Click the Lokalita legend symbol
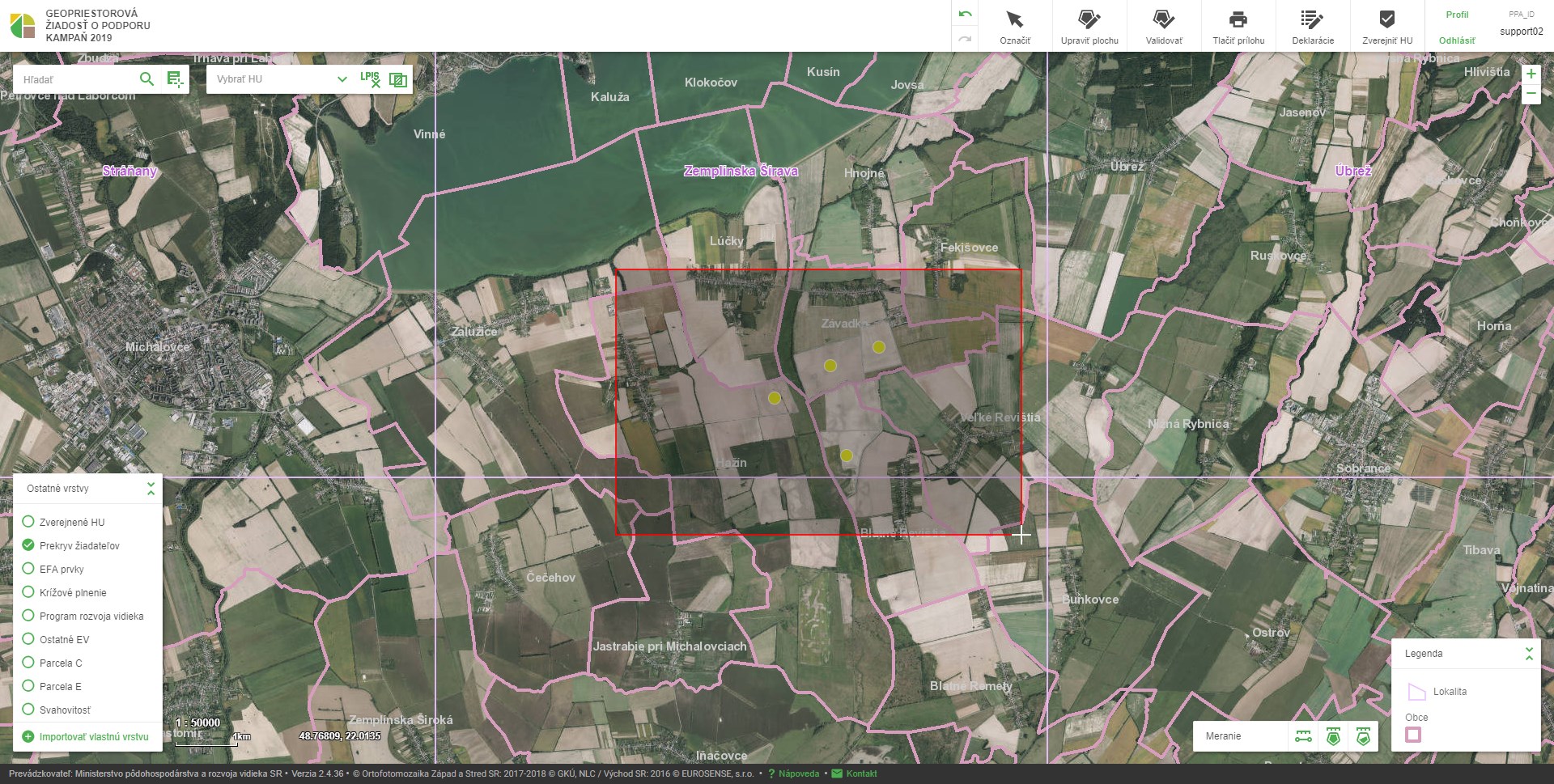 [1416, 692]
